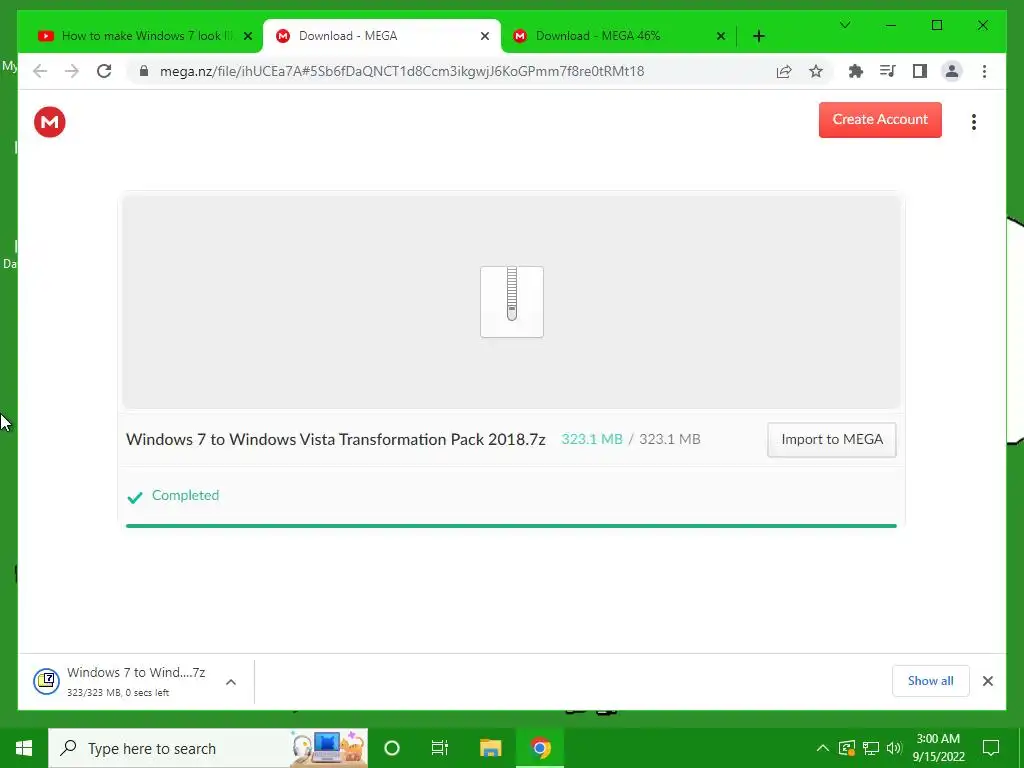The width and height of the screenshot is (1024, 768).
Task: Open Chrome extensions puzzle icon
Action: [x=856, y=71]
